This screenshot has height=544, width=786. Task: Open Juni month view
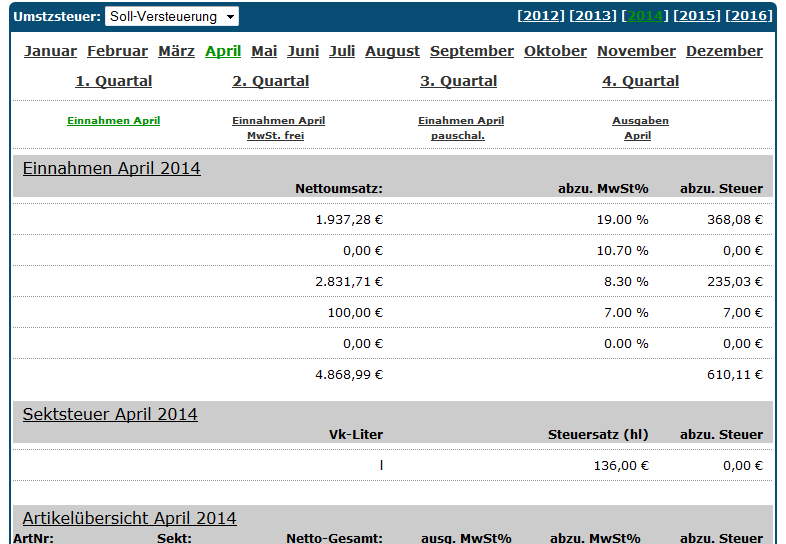pos(303,51)
